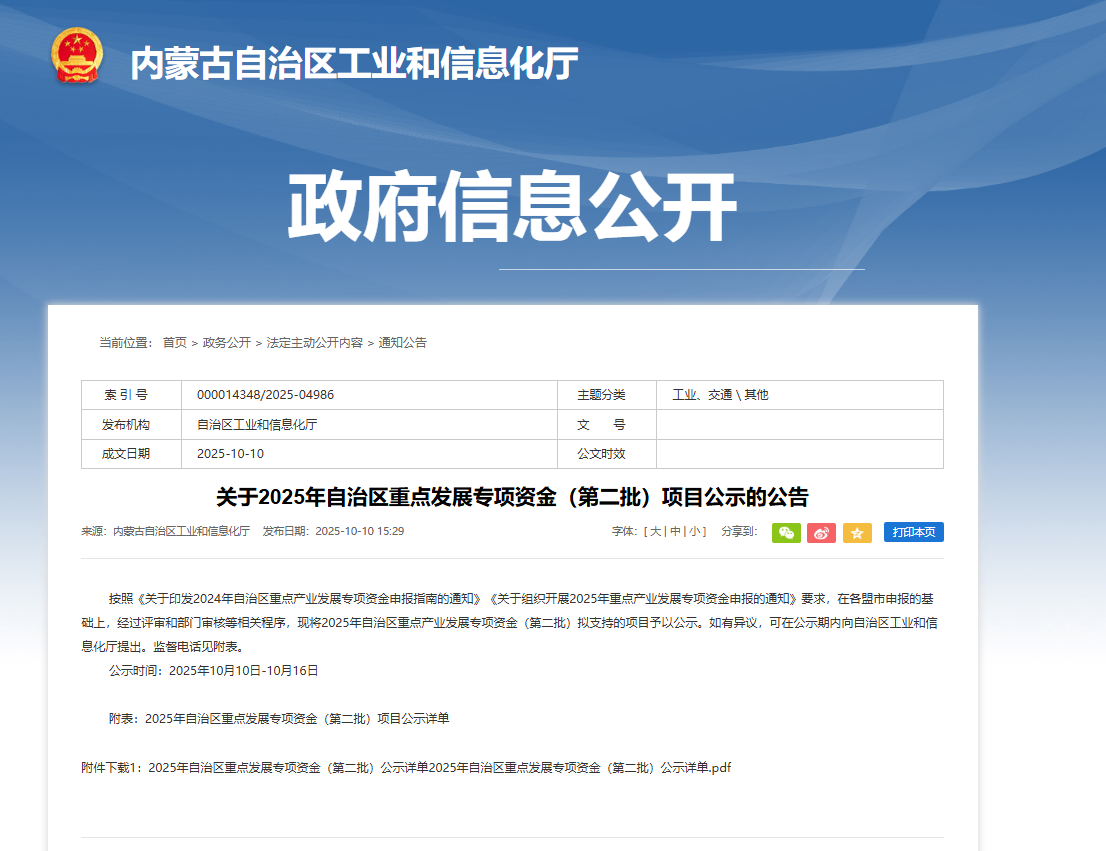This screenshot has width=1106, height=851.
Task: Click the national emblem logo
Action: (77, 56)
